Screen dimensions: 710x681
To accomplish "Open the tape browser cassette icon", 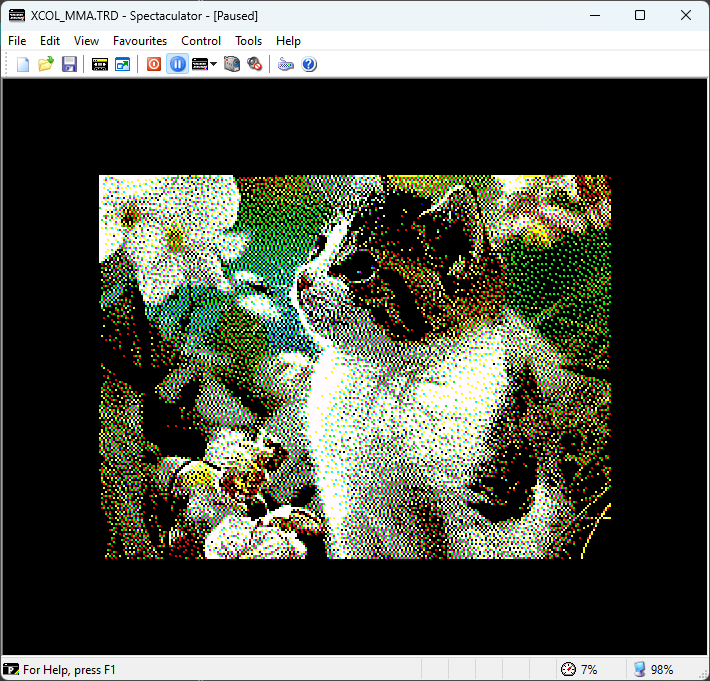I will 100,64.
